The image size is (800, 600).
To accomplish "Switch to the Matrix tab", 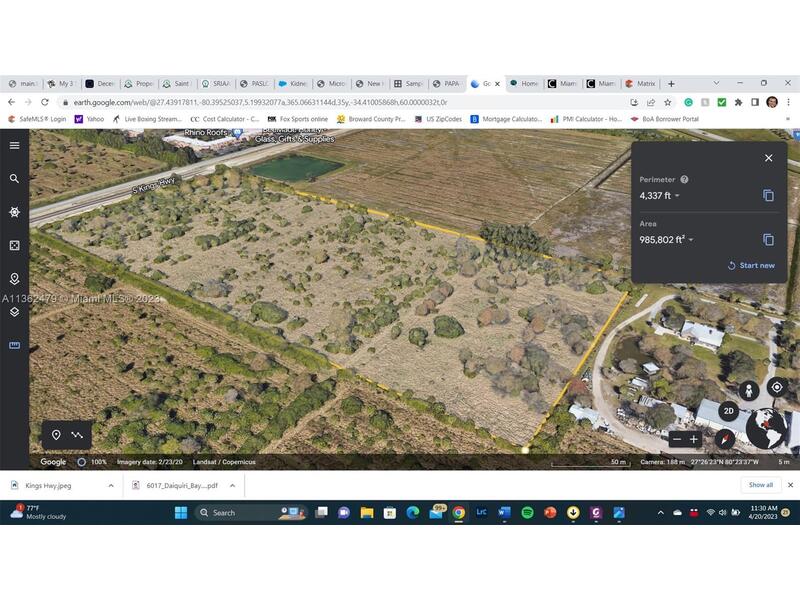I will tap(641, 84).
